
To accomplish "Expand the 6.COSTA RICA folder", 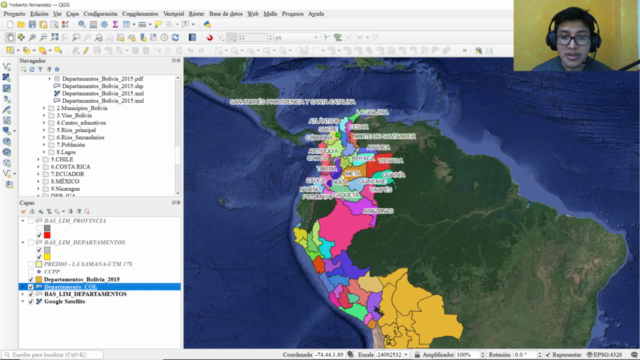I will click(38, 167).
